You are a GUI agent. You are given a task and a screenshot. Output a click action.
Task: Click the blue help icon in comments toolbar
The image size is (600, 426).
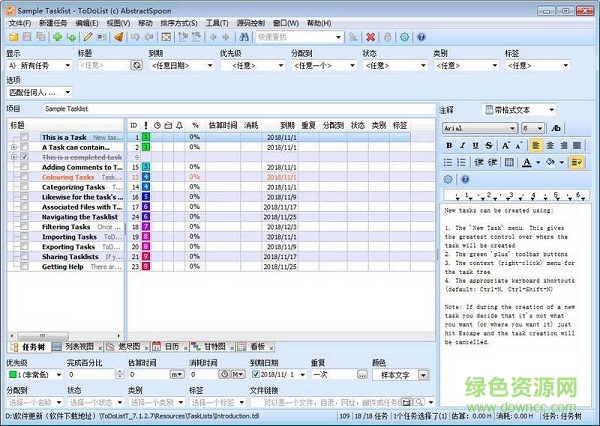[x=463, y=179]
